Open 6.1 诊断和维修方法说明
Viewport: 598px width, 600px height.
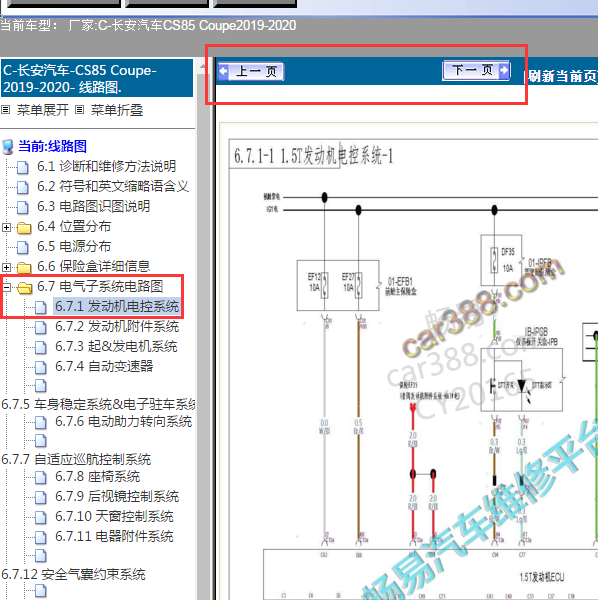(x=106, y=166)
